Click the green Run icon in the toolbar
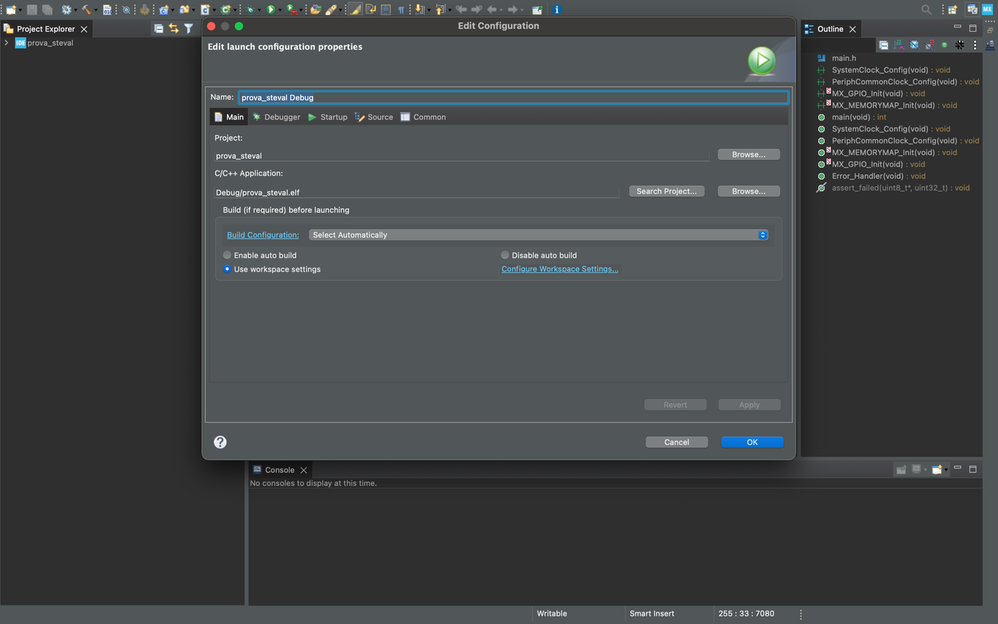 coord(271,9)
